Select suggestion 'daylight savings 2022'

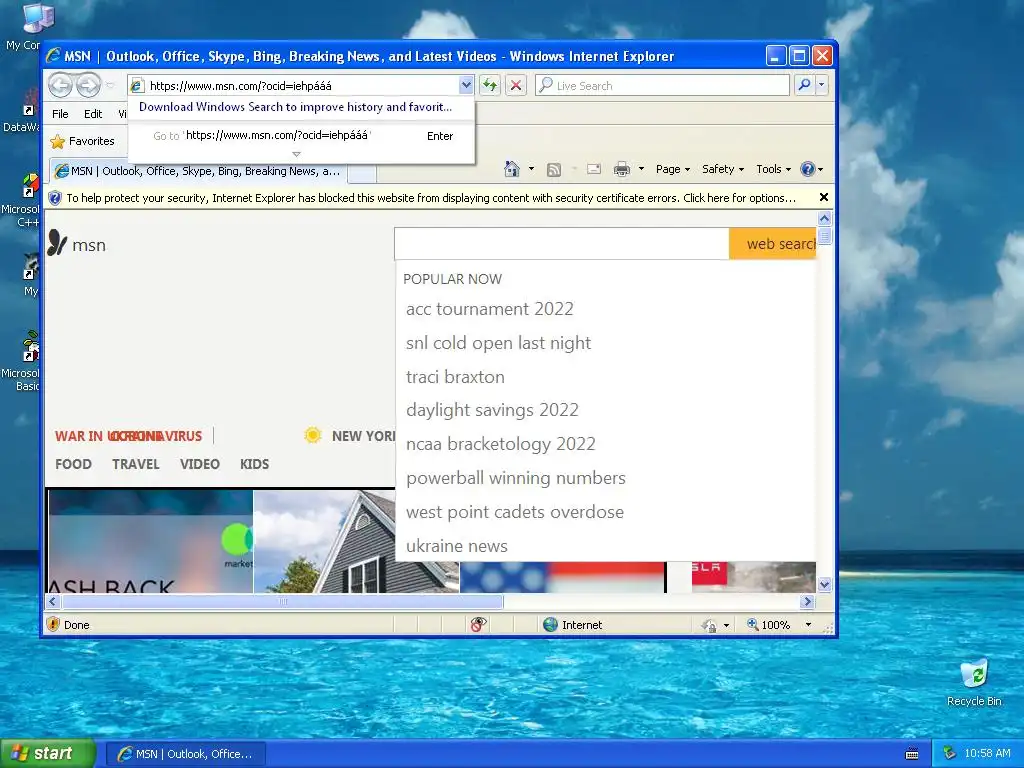coord(492,410)
